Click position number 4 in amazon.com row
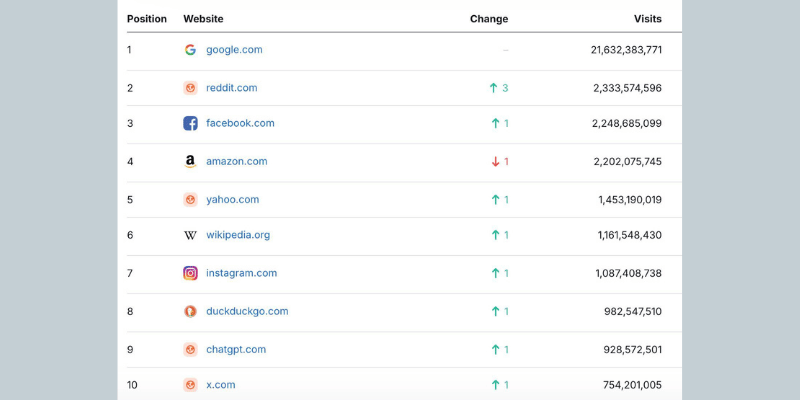This screenshot has width=800, height=400. (x=130, y=161)
